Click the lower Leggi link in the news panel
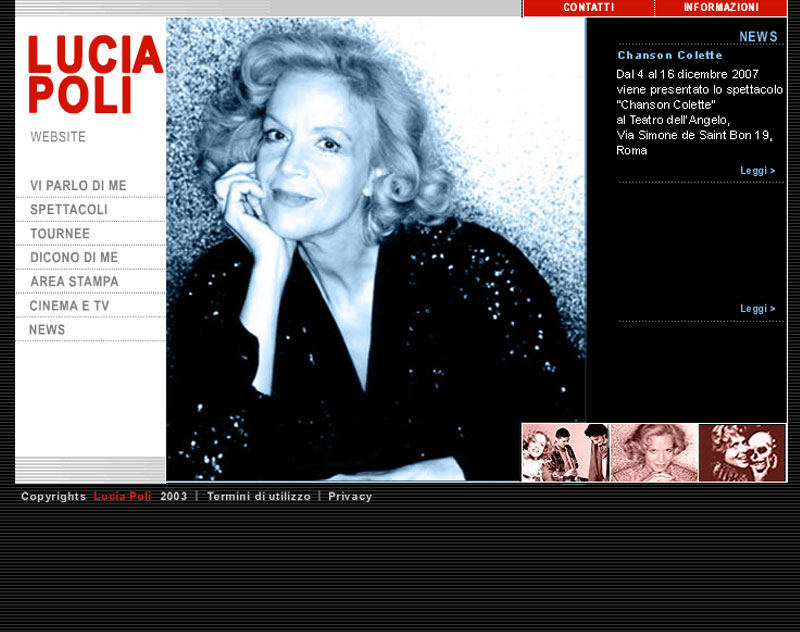800x632 pixels. [x=758, y=309]
